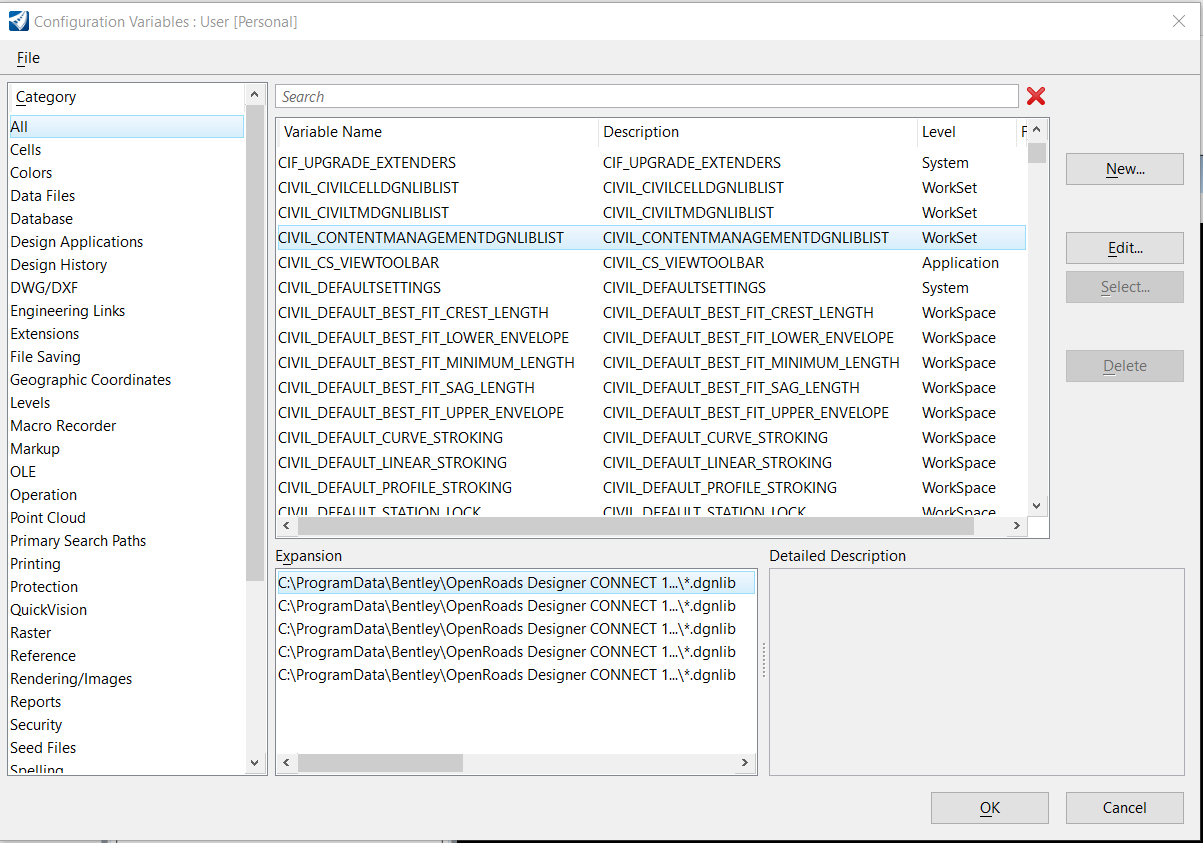Select the Operation category

[x=126, y=495]
